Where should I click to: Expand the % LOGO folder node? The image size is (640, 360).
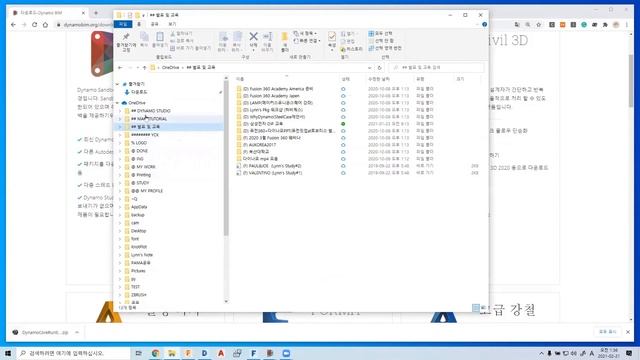pyautogui.click(x=120, y=143)
